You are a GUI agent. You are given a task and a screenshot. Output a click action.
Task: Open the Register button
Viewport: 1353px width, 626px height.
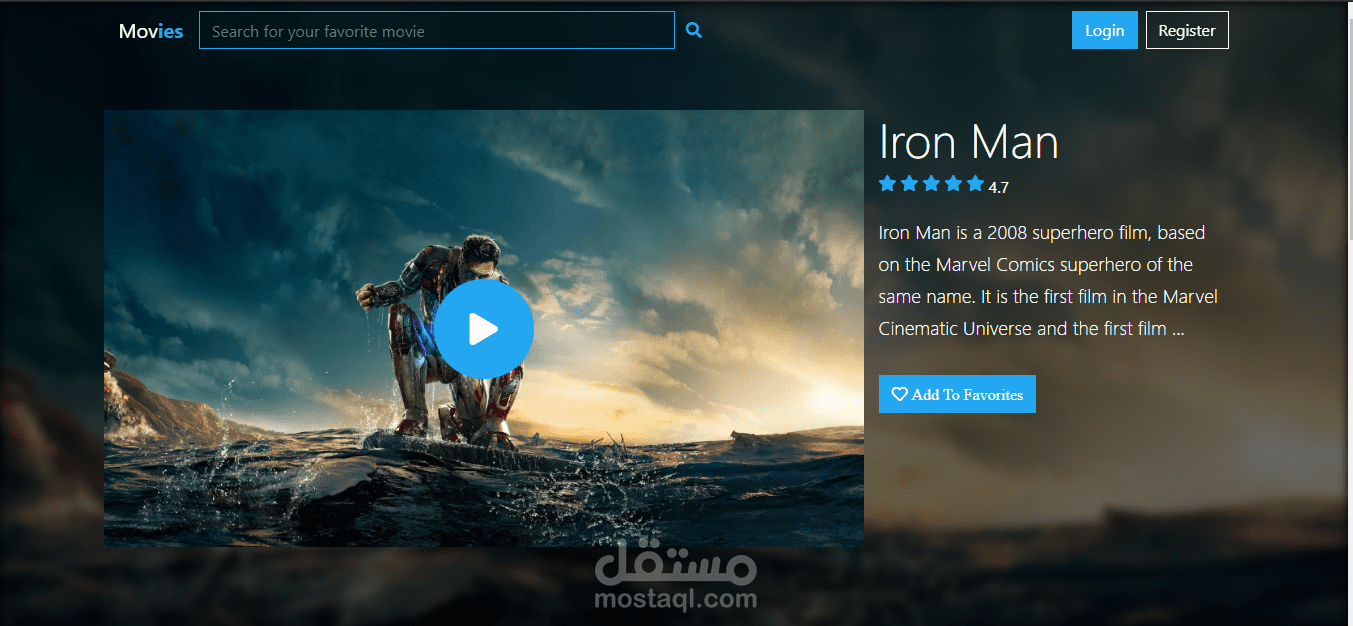click(1187, 30)
